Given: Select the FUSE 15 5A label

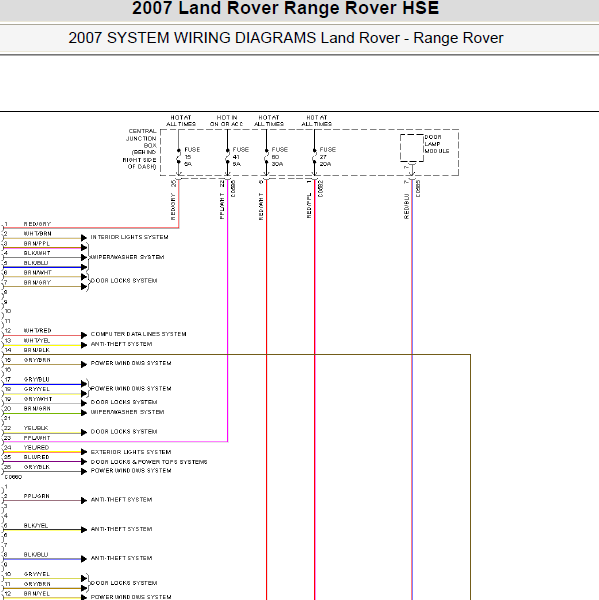Looking at the screenshot, I should point(192,157).
